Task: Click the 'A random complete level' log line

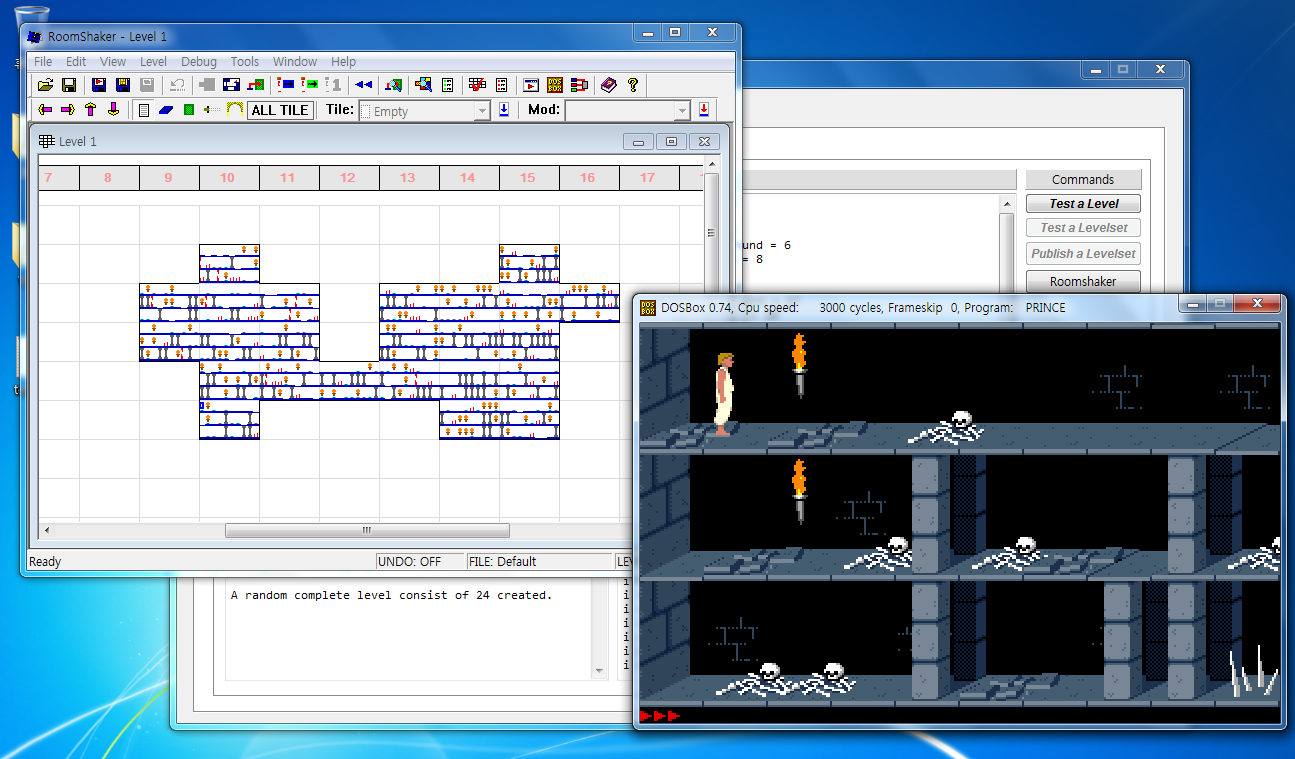Action: (391, 595)
